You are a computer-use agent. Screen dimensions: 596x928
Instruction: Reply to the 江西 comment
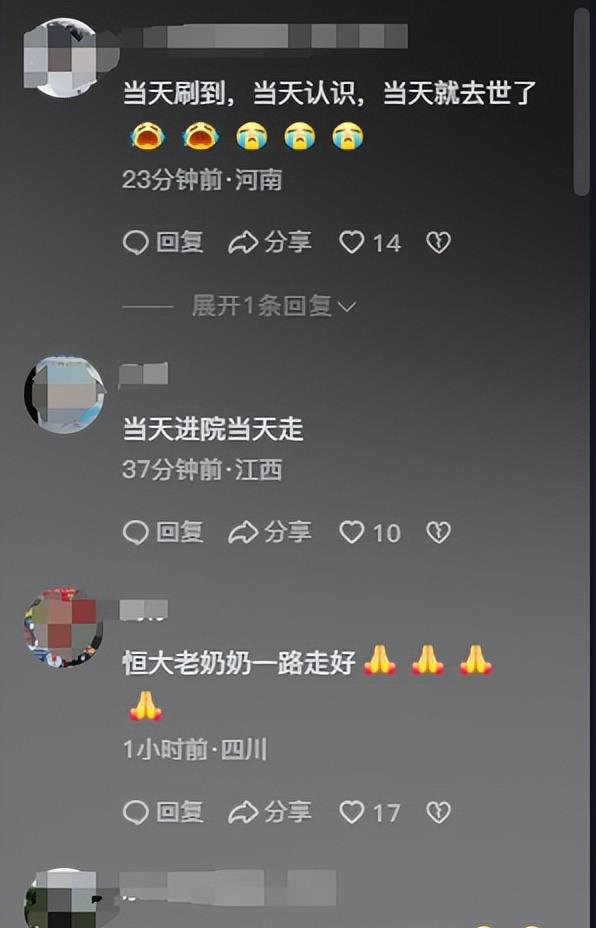(163, 533)
